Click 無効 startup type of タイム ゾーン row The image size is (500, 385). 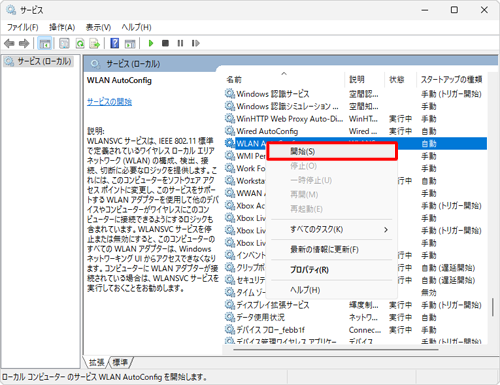[429, 293]
